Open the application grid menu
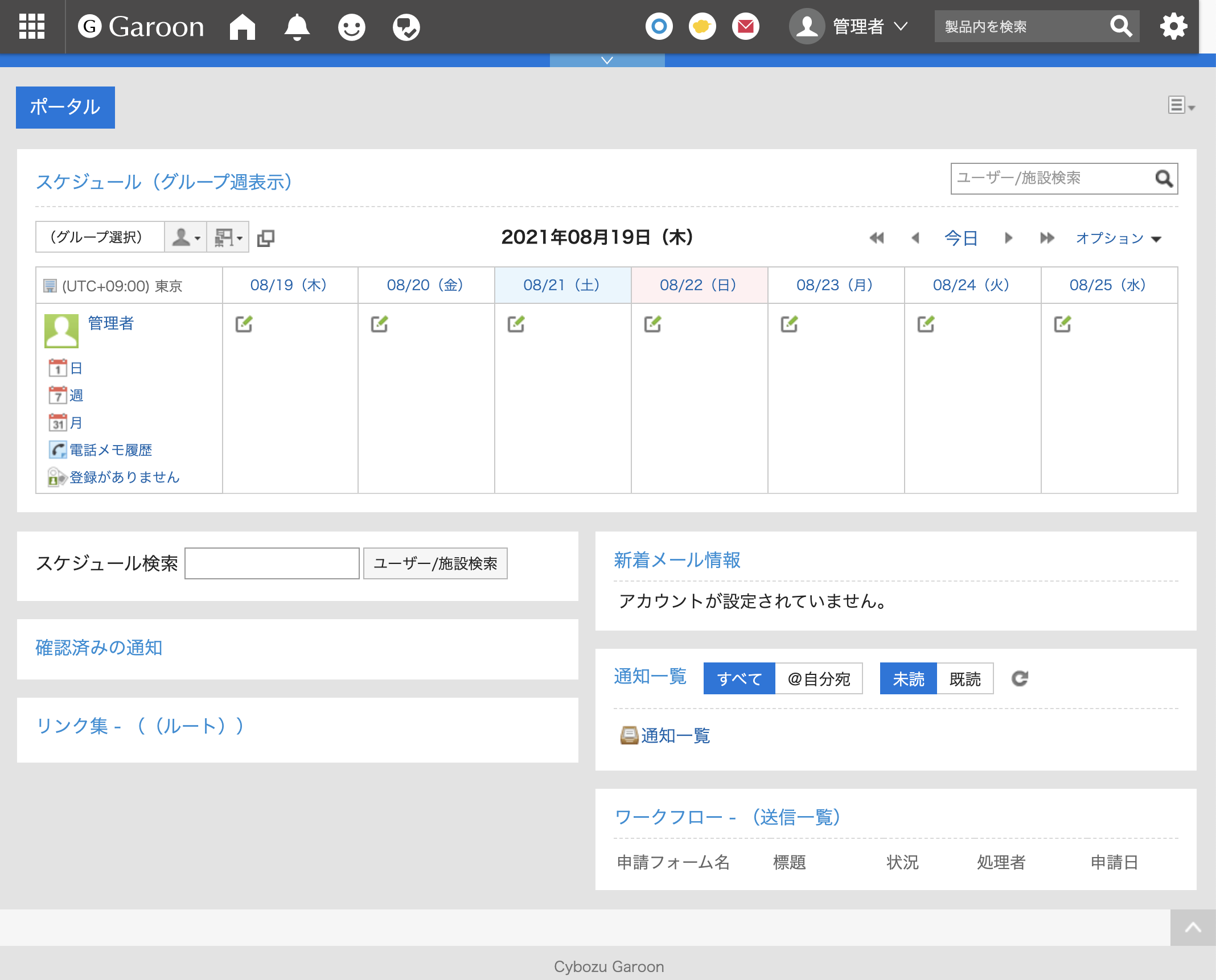Image resolution: width=1216 pixels, height=980 pixels. click(32, 27)
